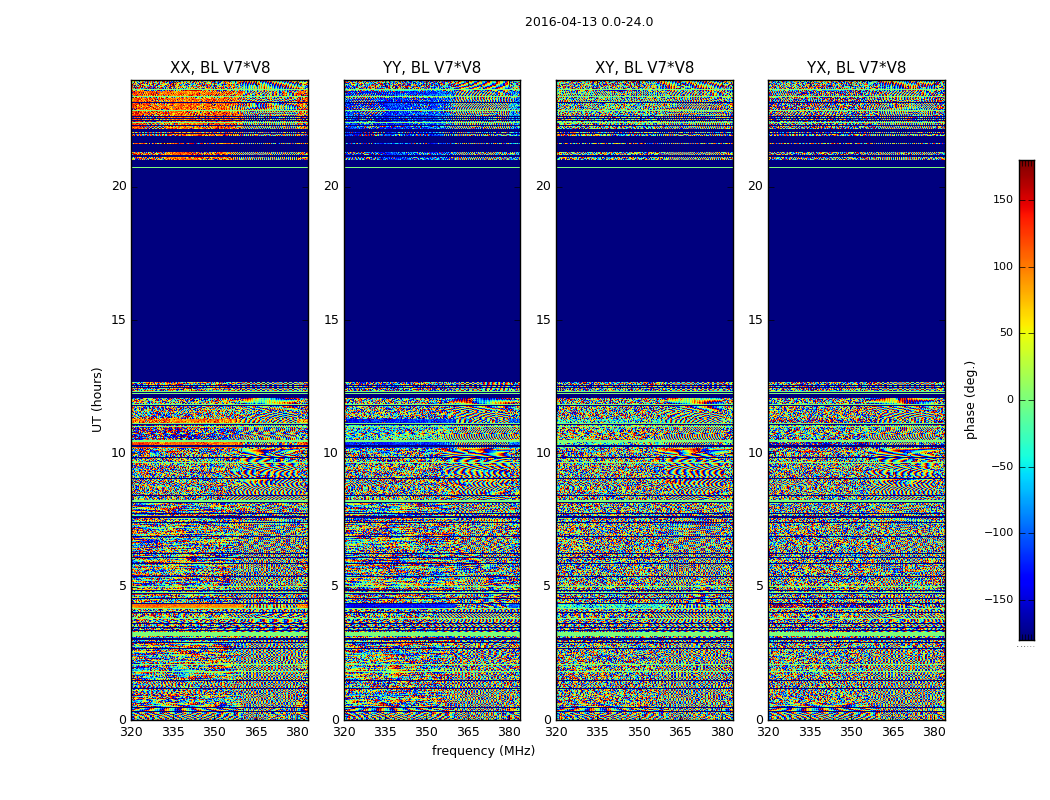Screen dimensions: 1050x800
Task: Click the blank blue region in YX plot
Action: coord(856,274)
